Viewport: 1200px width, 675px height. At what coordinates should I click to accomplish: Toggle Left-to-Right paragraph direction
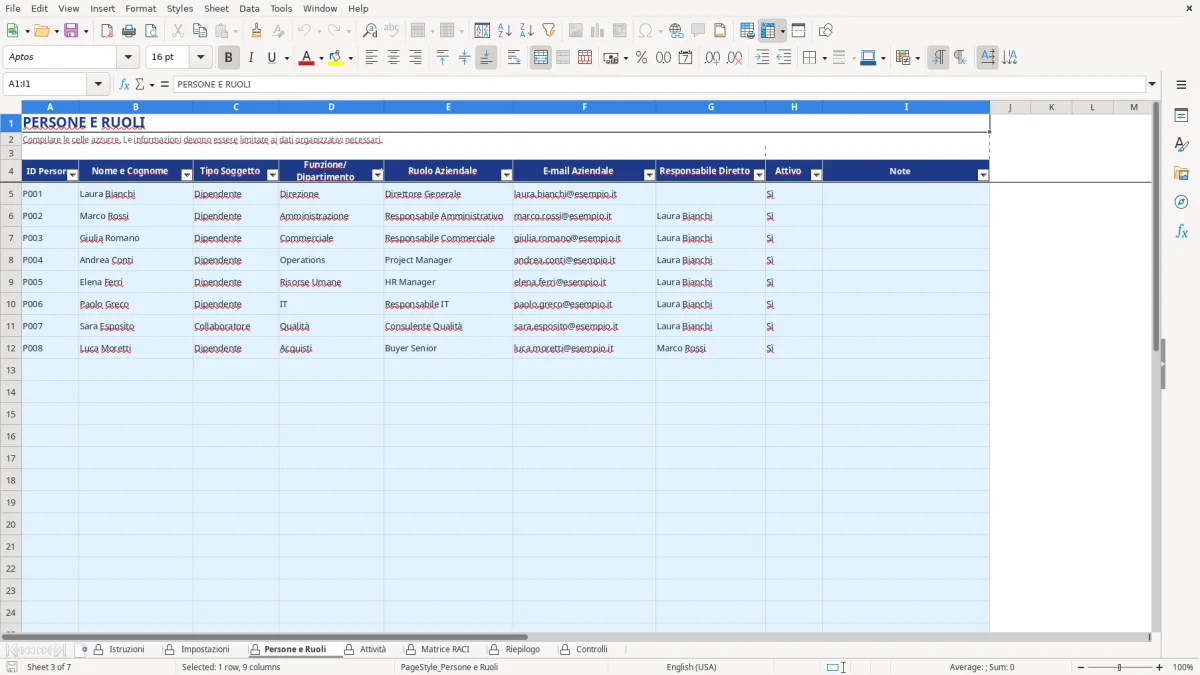938,58
